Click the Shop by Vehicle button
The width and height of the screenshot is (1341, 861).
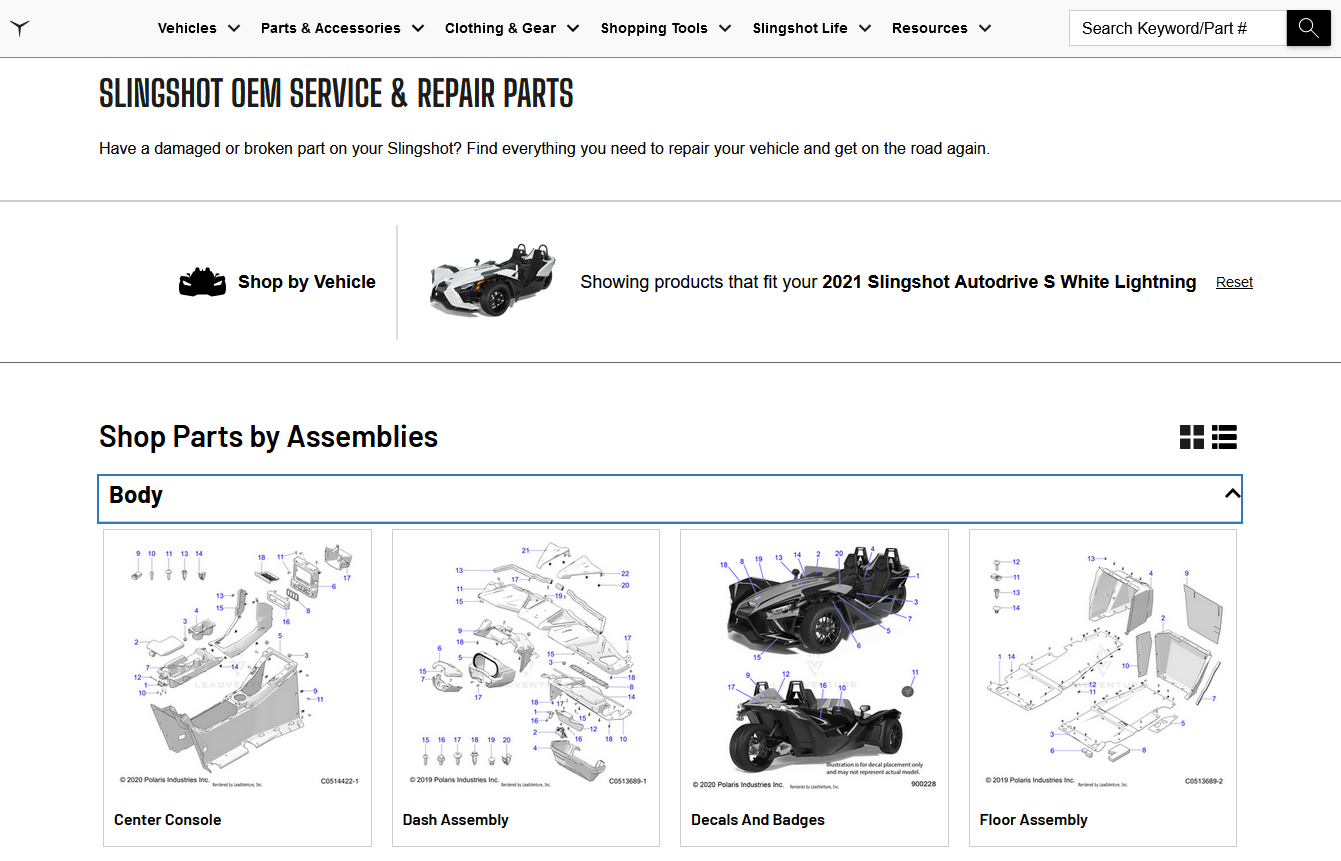pyautogui.click(x=306, y=282)
